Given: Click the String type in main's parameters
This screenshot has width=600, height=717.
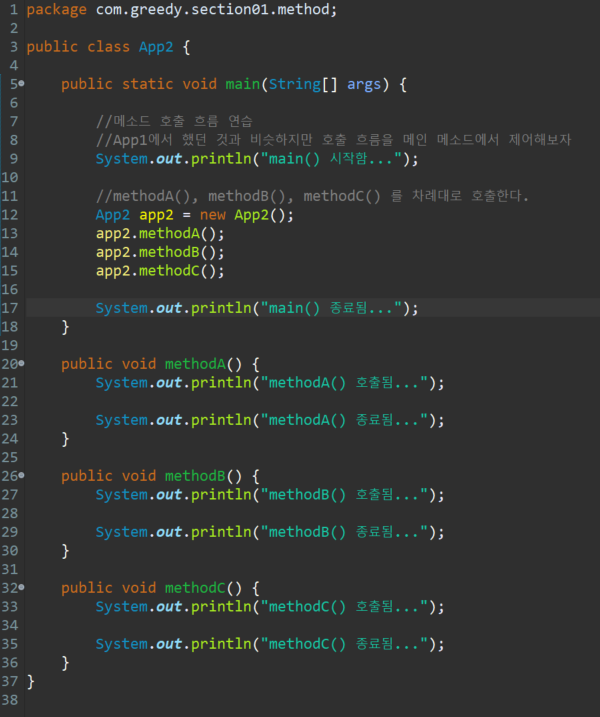Looking at the screenshot, I should pyautogui.click(x=295, y=84).
